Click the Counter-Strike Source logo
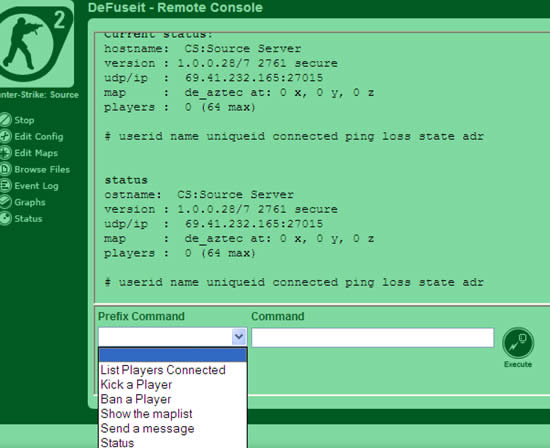Screen dimensions: 550x448 pos(36,44)
